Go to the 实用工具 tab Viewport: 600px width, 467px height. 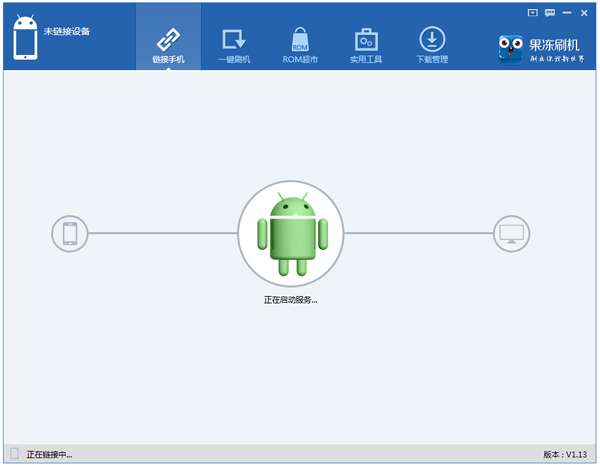click(x=366, y=44)
